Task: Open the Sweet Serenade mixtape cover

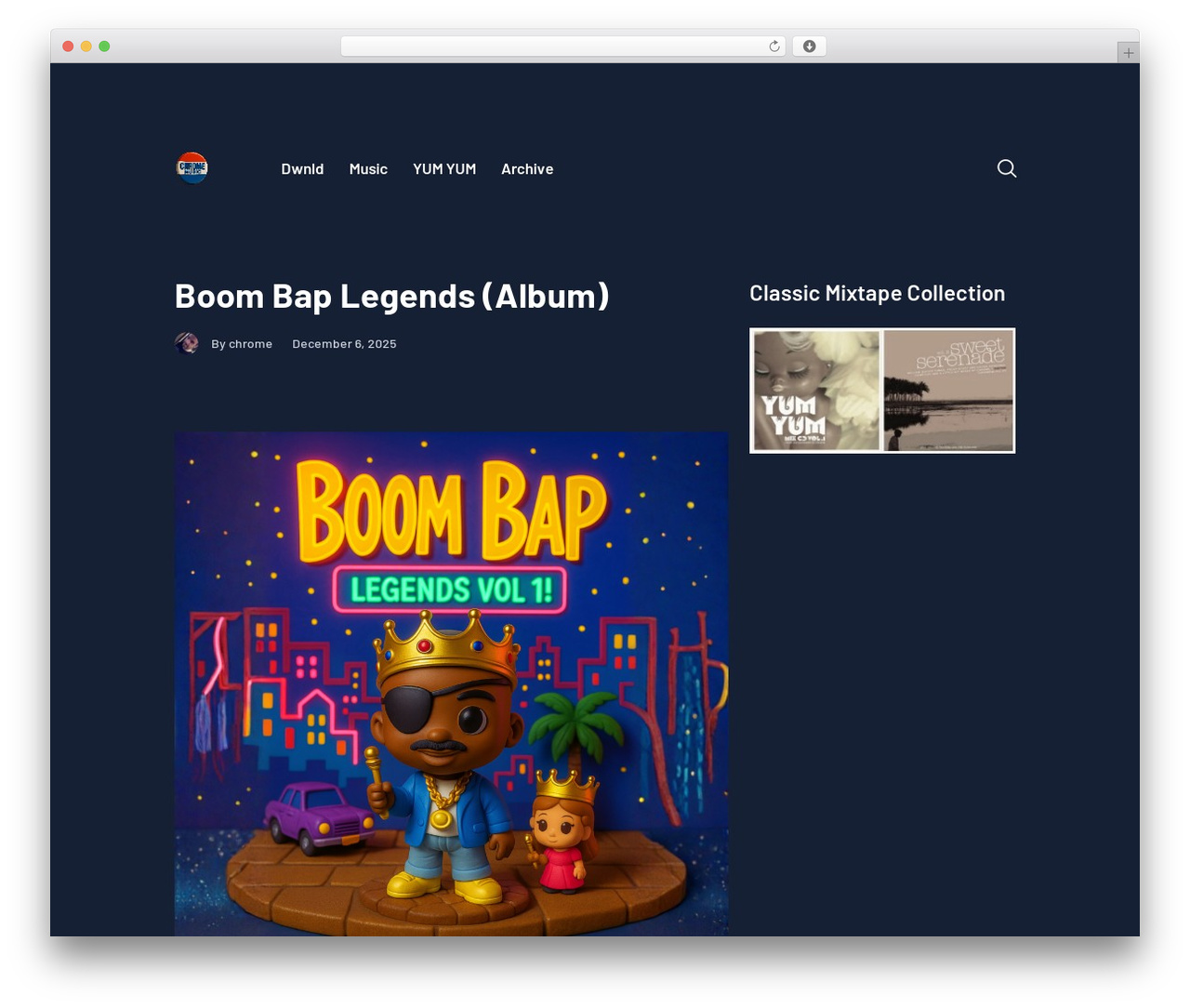Action: click(x=948, y=391)
